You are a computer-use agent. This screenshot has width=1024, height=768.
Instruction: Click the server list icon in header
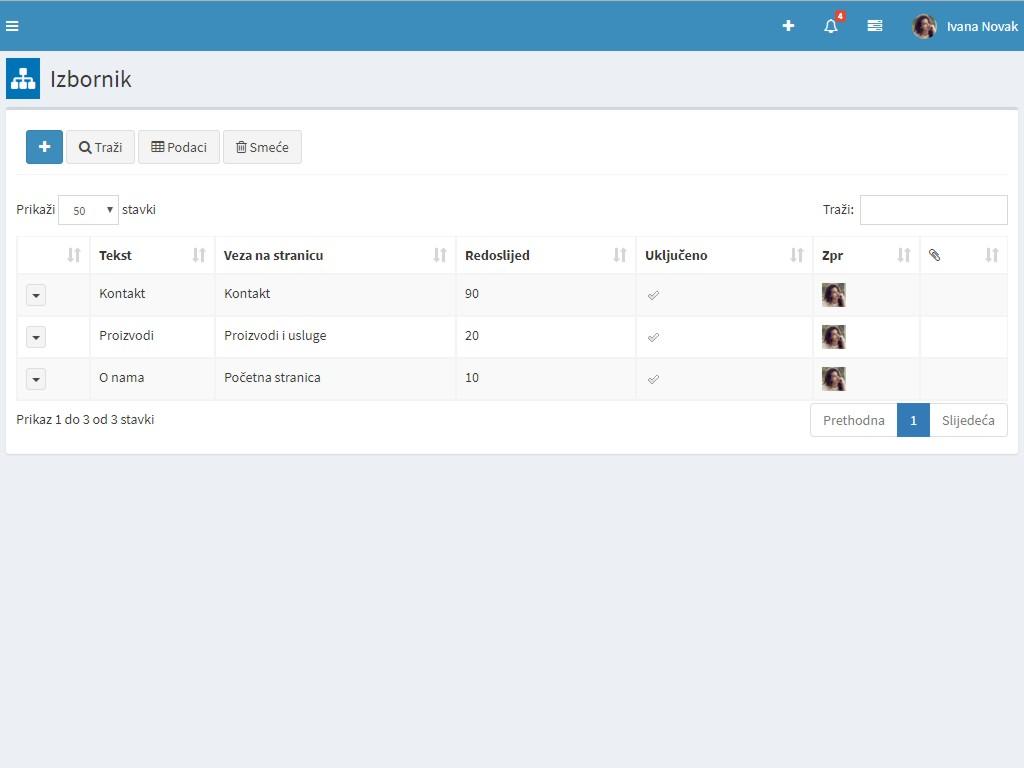pos(874,26)
